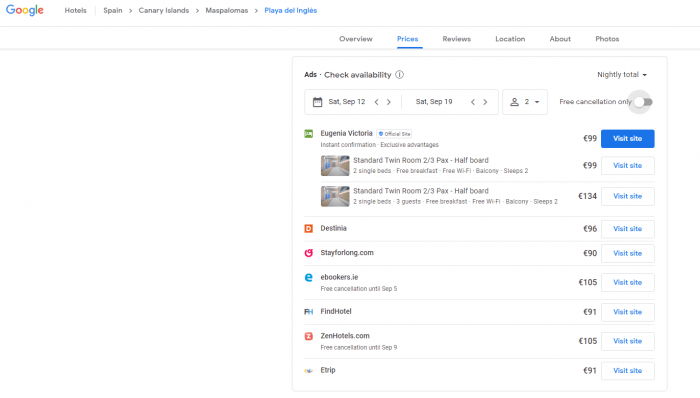The width and height of the screenshot is (700, 398).
Task: Open the Reviews tab
Action: 457,39
